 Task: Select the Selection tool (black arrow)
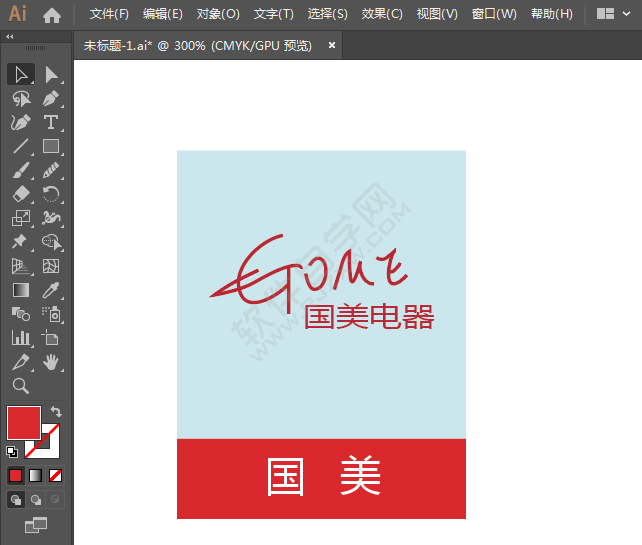(x=21, y=75)
